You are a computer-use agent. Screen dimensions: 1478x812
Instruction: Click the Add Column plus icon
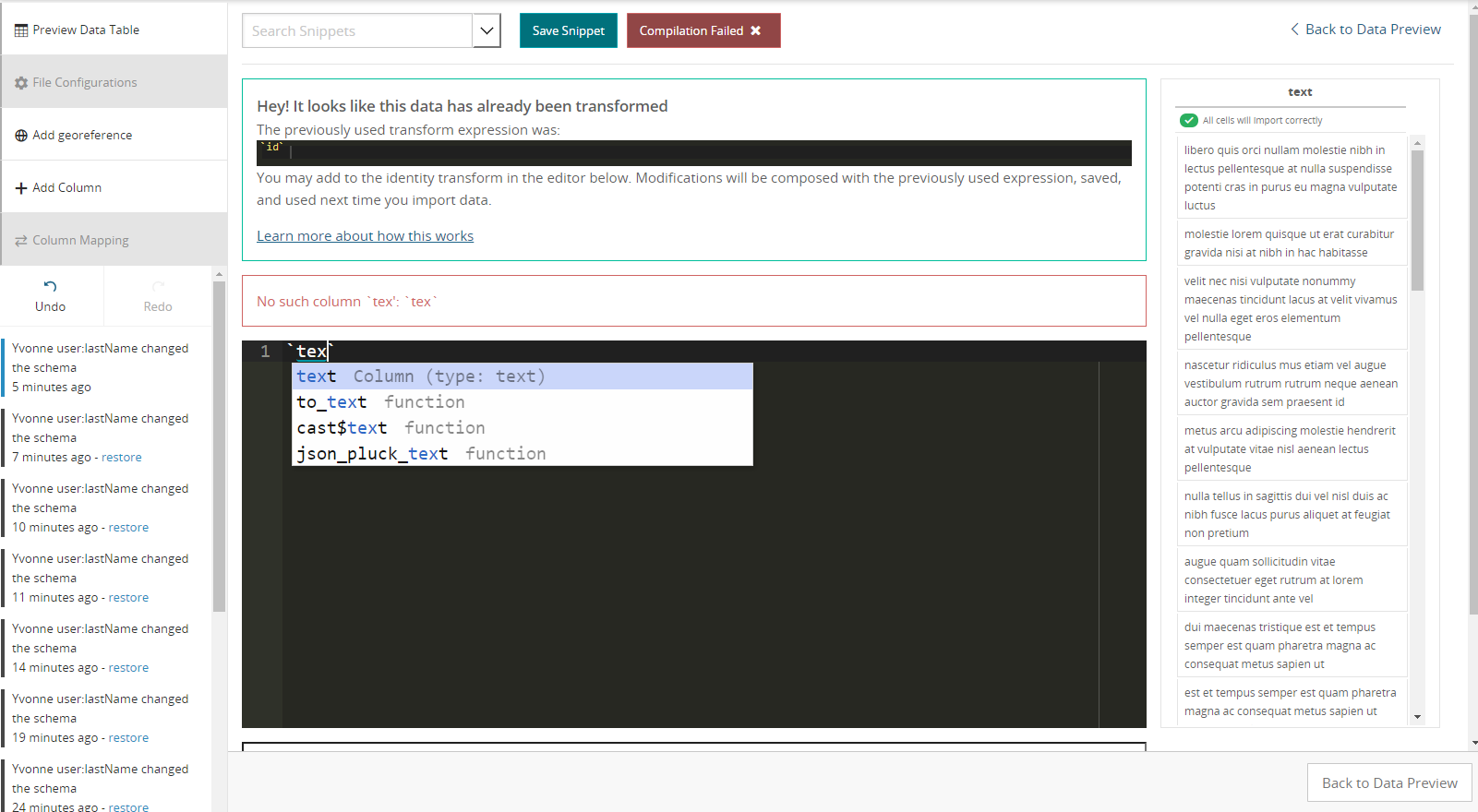(21, 188)
